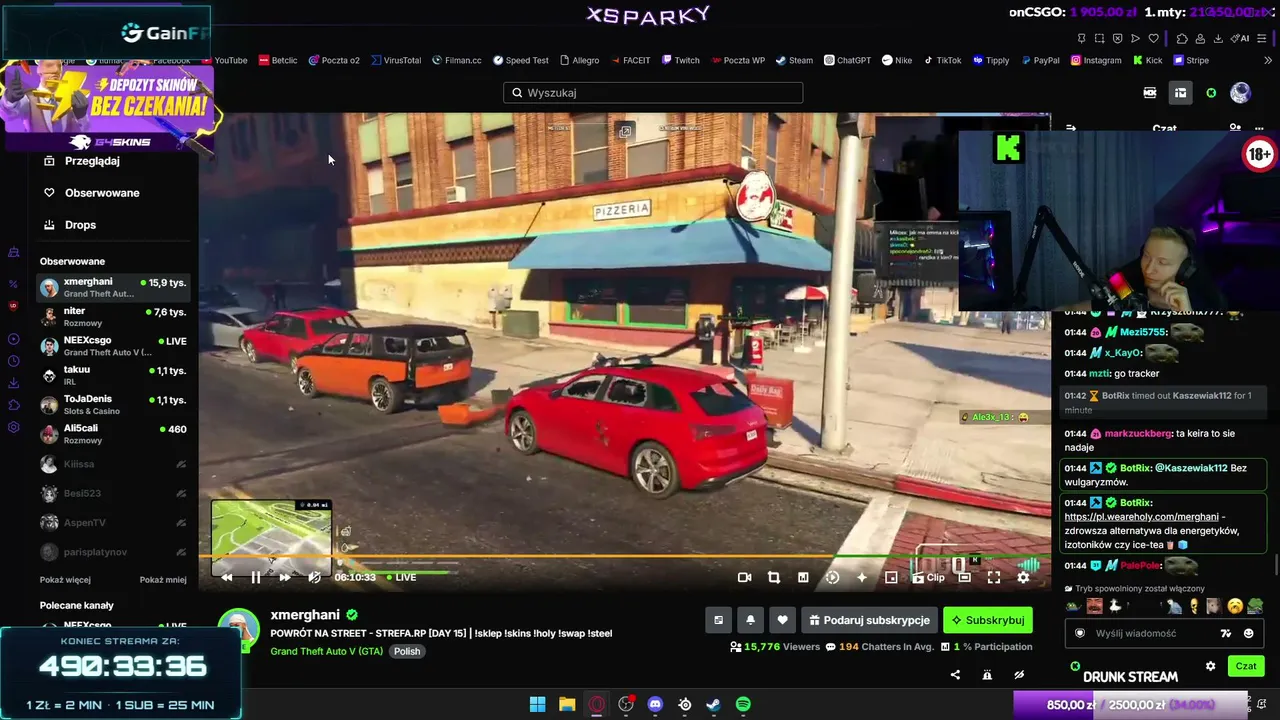
Task: Click the green Kick icon in top bar
Action: click(x=1211, y=93)
